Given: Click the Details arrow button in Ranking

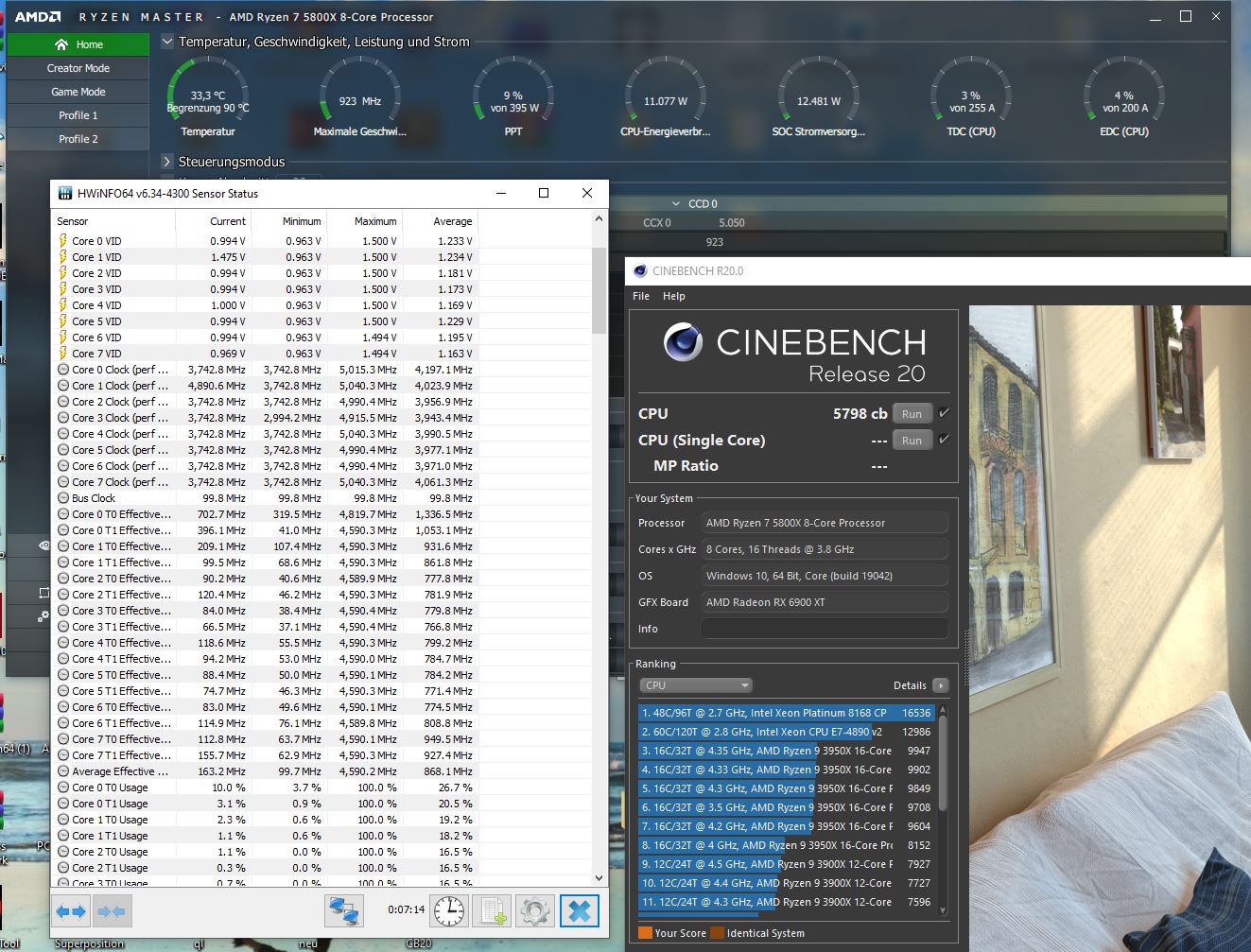Looking at the screenshot, I should [x=940, y=685].
